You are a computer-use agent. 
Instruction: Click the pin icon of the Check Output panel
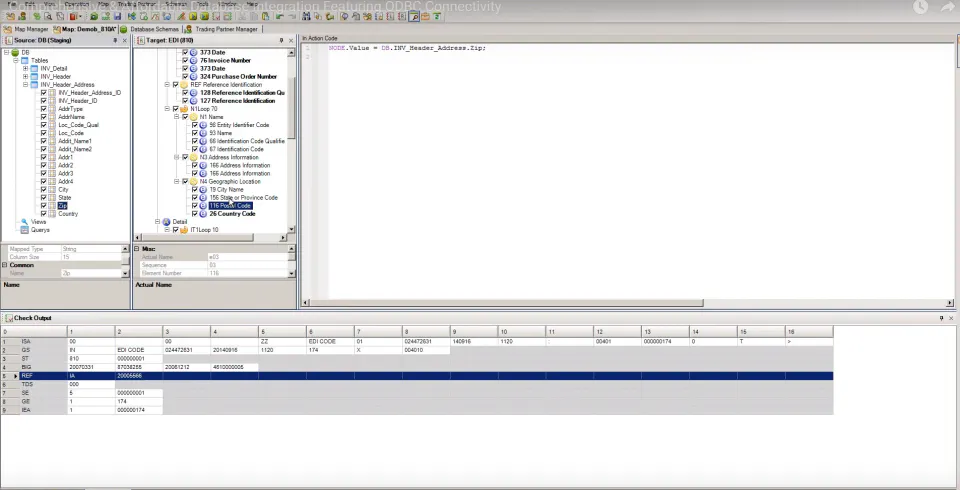tap(942, 318)
